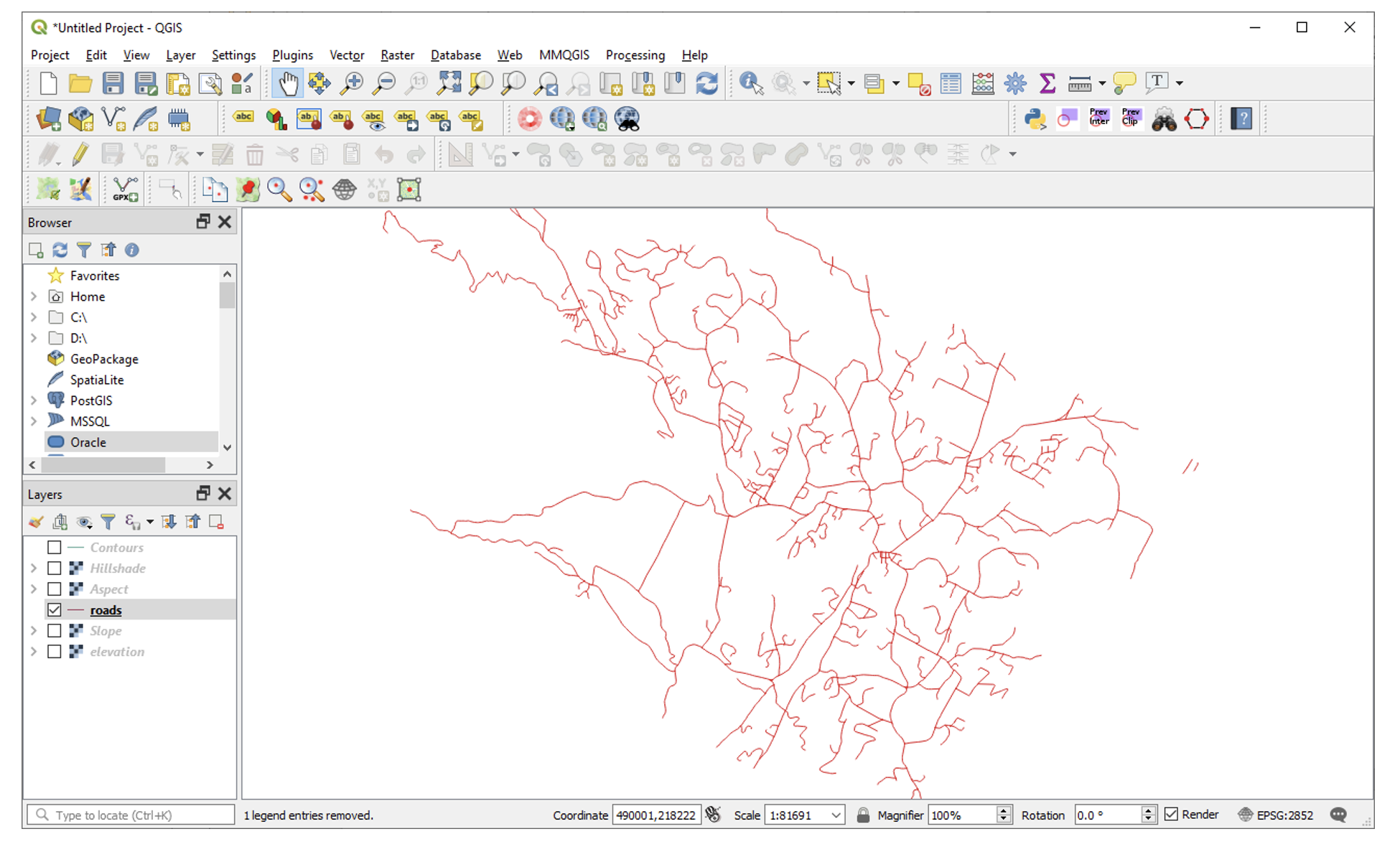Enable the Slope layer checkbox

[54, 630]
